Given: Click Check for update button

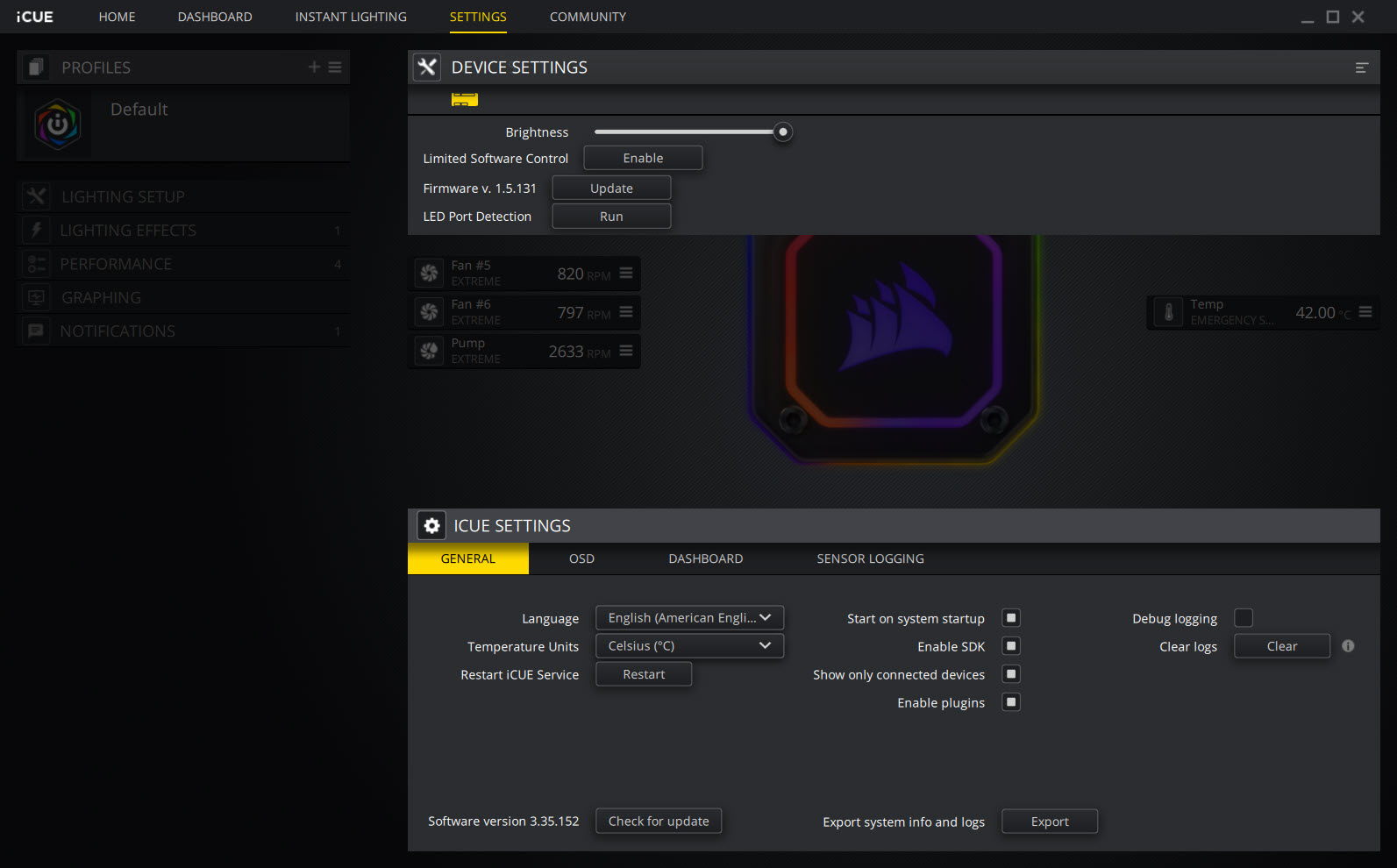Looking at the screenshot, I should pyautogui.click(x=659, y=822).
